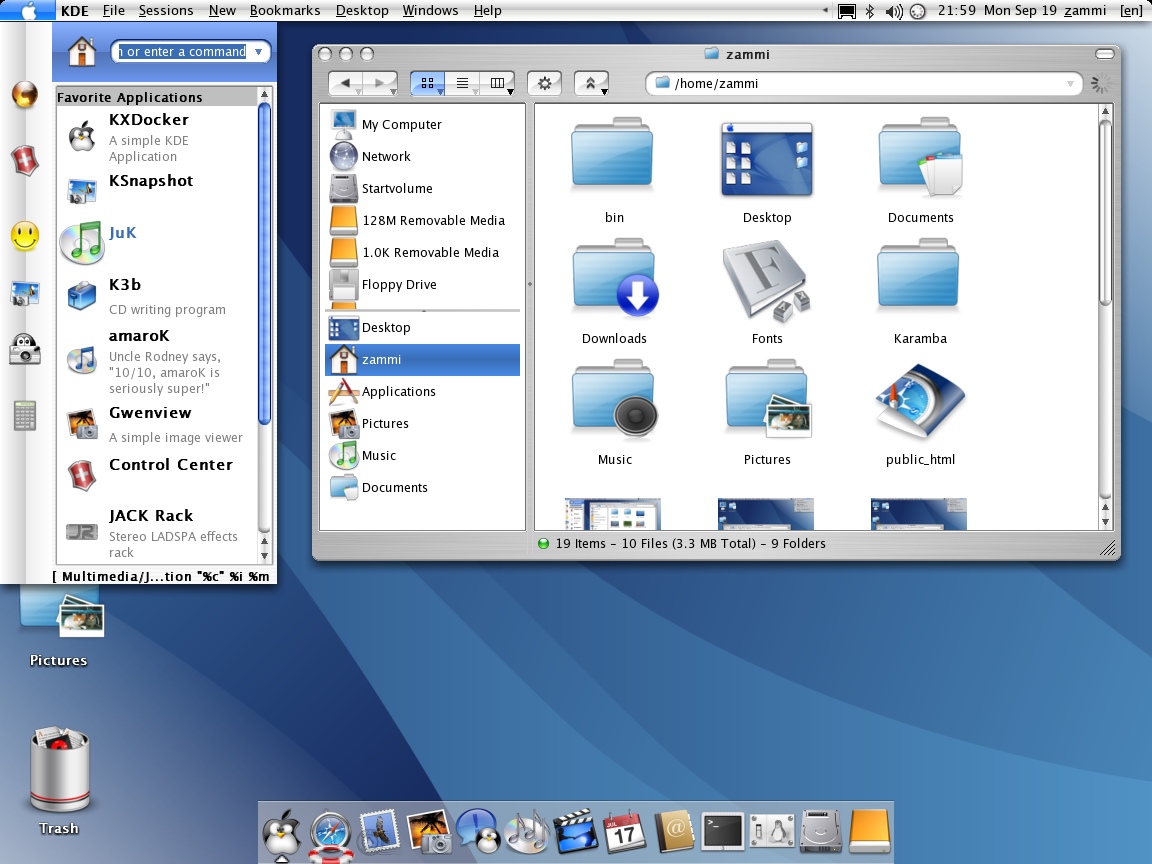Launch amaroK from the favorites list
Viewport: 1152px width, 864px height.
[157, 361]
